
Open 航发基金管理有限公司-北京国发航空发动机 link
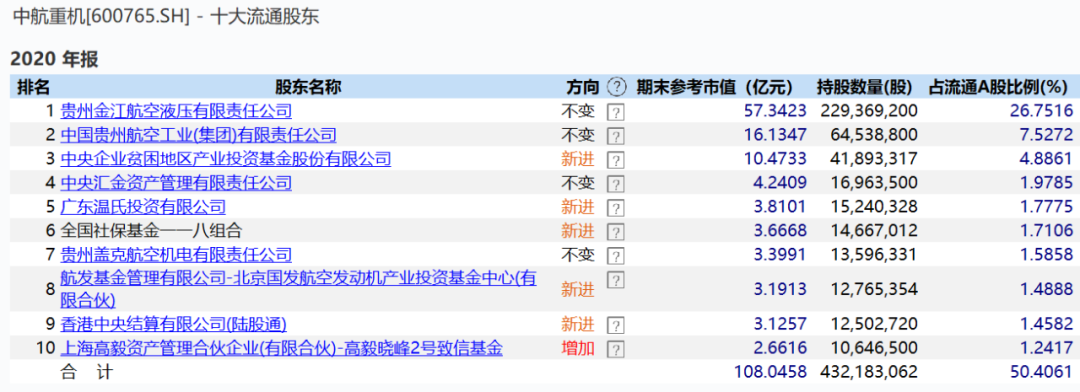[x=298, y=289]
